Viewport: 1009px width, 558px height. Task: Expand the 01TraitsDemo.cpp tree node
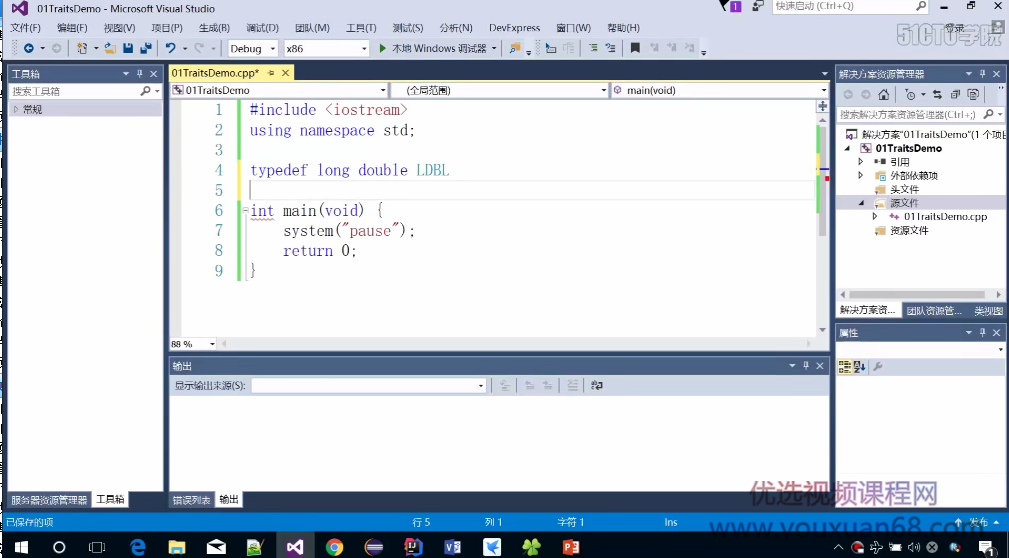875,216
